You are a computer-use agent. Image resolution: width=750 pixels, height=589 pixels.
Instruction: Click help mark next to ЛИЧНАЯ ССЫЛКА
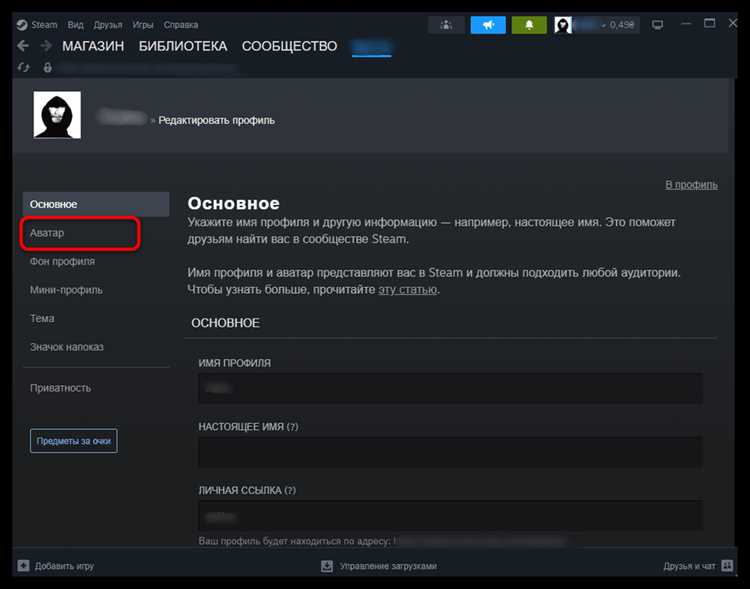point(290,490)
